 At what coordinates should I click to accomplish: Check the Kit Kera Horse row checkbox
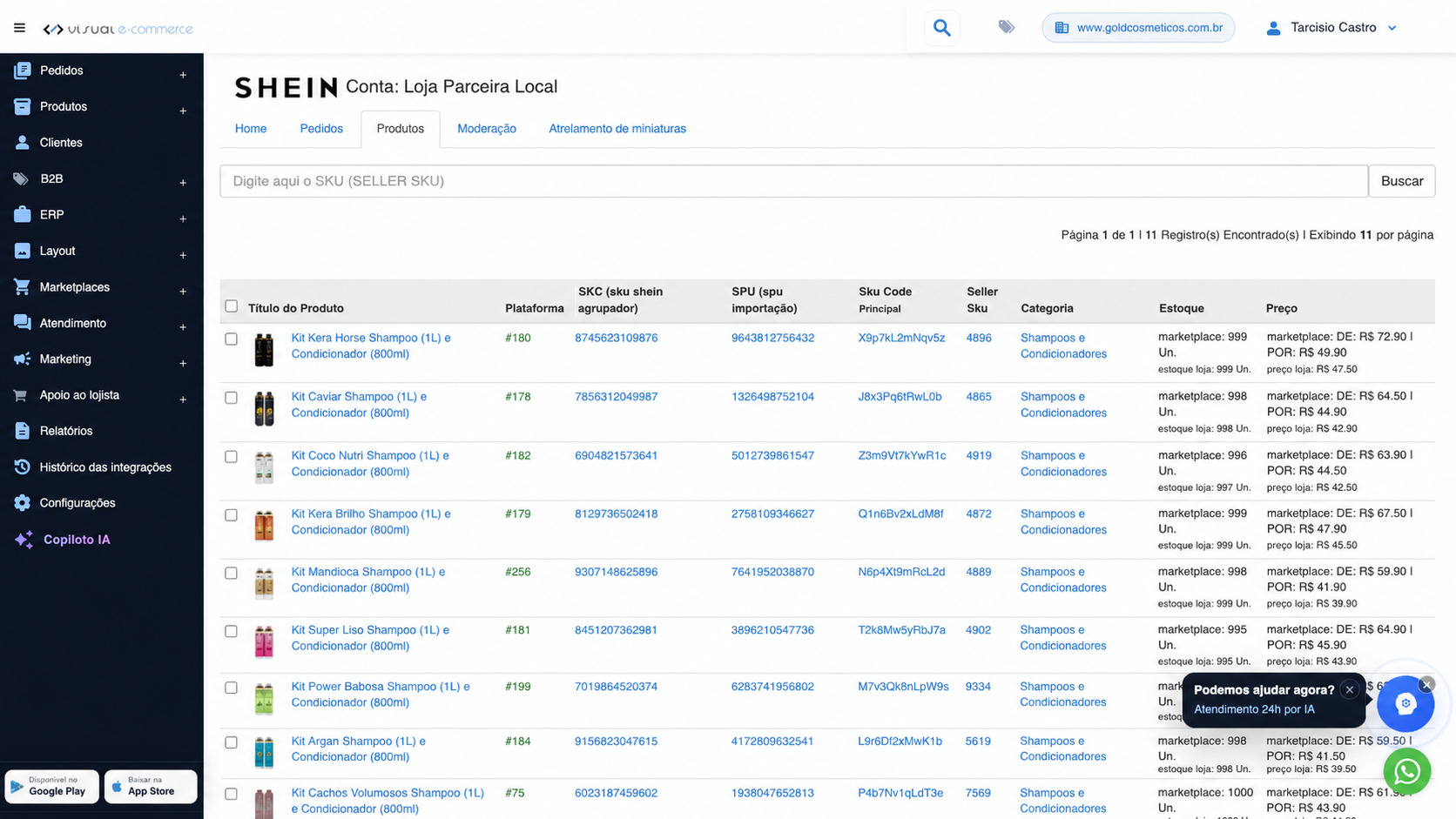[x=231, y=339]
